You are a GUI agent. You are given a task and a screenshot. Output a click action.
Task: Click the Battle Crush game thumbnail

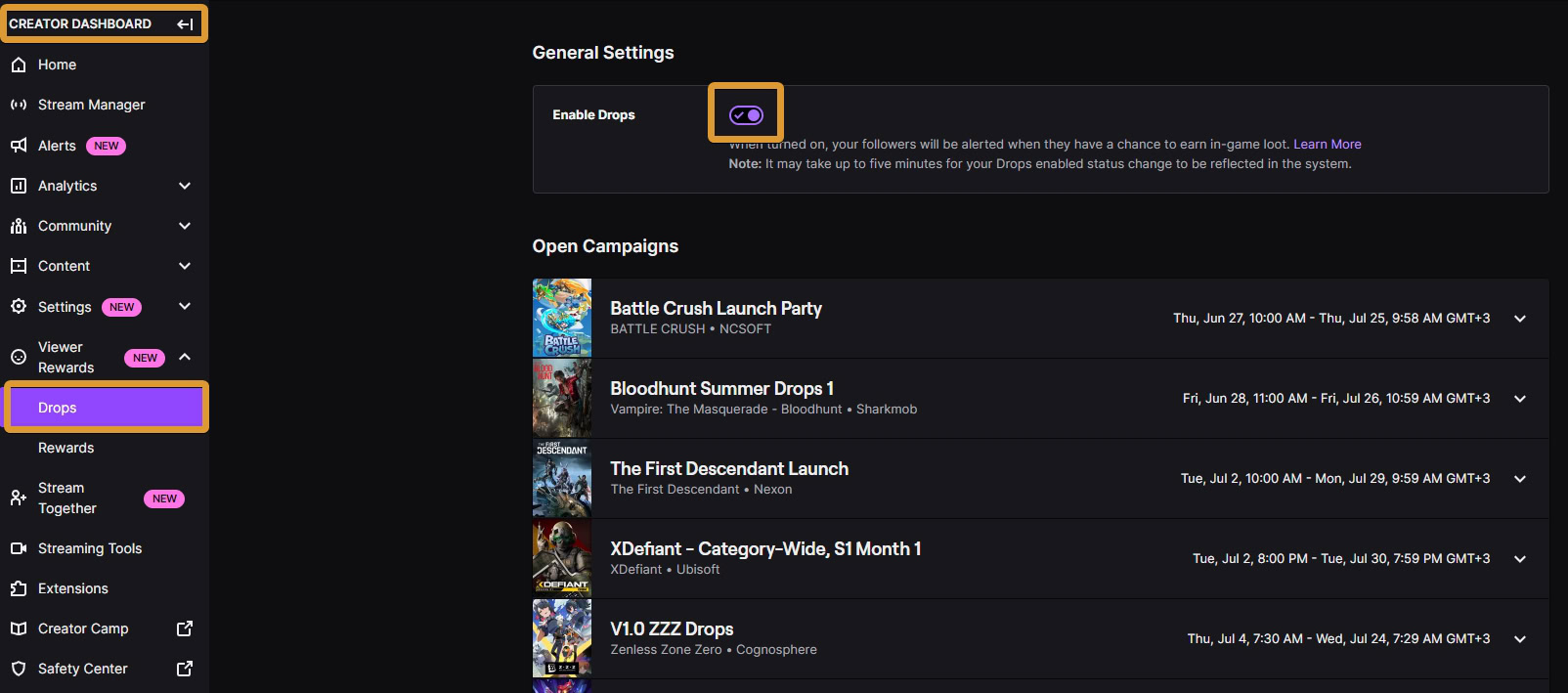click(562, 318)
